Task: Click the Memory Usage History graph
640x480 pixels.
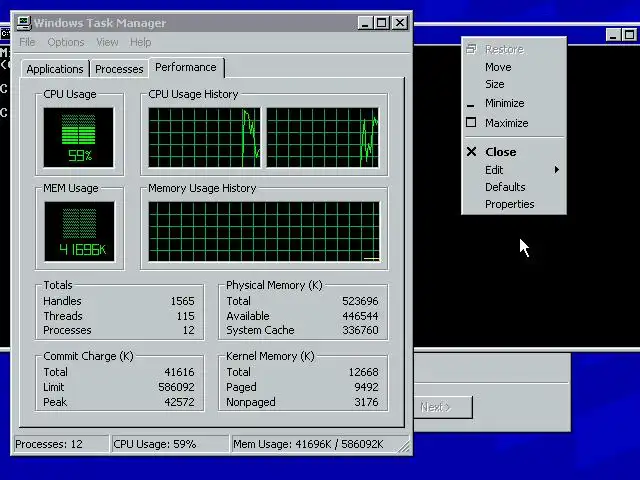Action: (264, 231)
